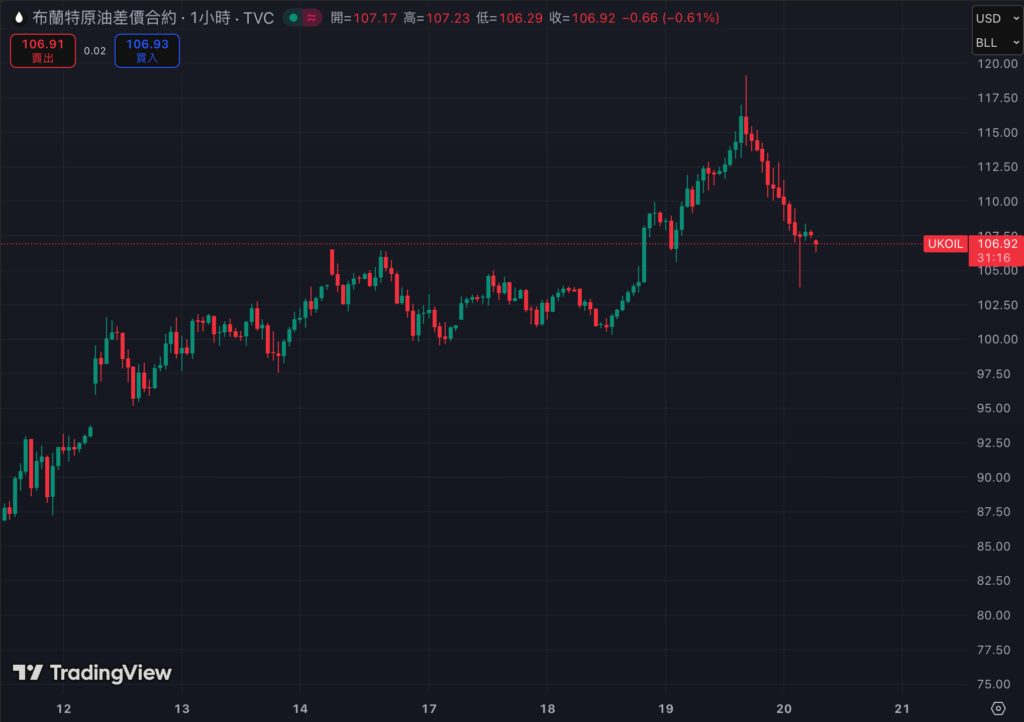This screenshot has width=1024, height=722.
Task: Click the 低=106.29 low value
Action: (509, 18)
